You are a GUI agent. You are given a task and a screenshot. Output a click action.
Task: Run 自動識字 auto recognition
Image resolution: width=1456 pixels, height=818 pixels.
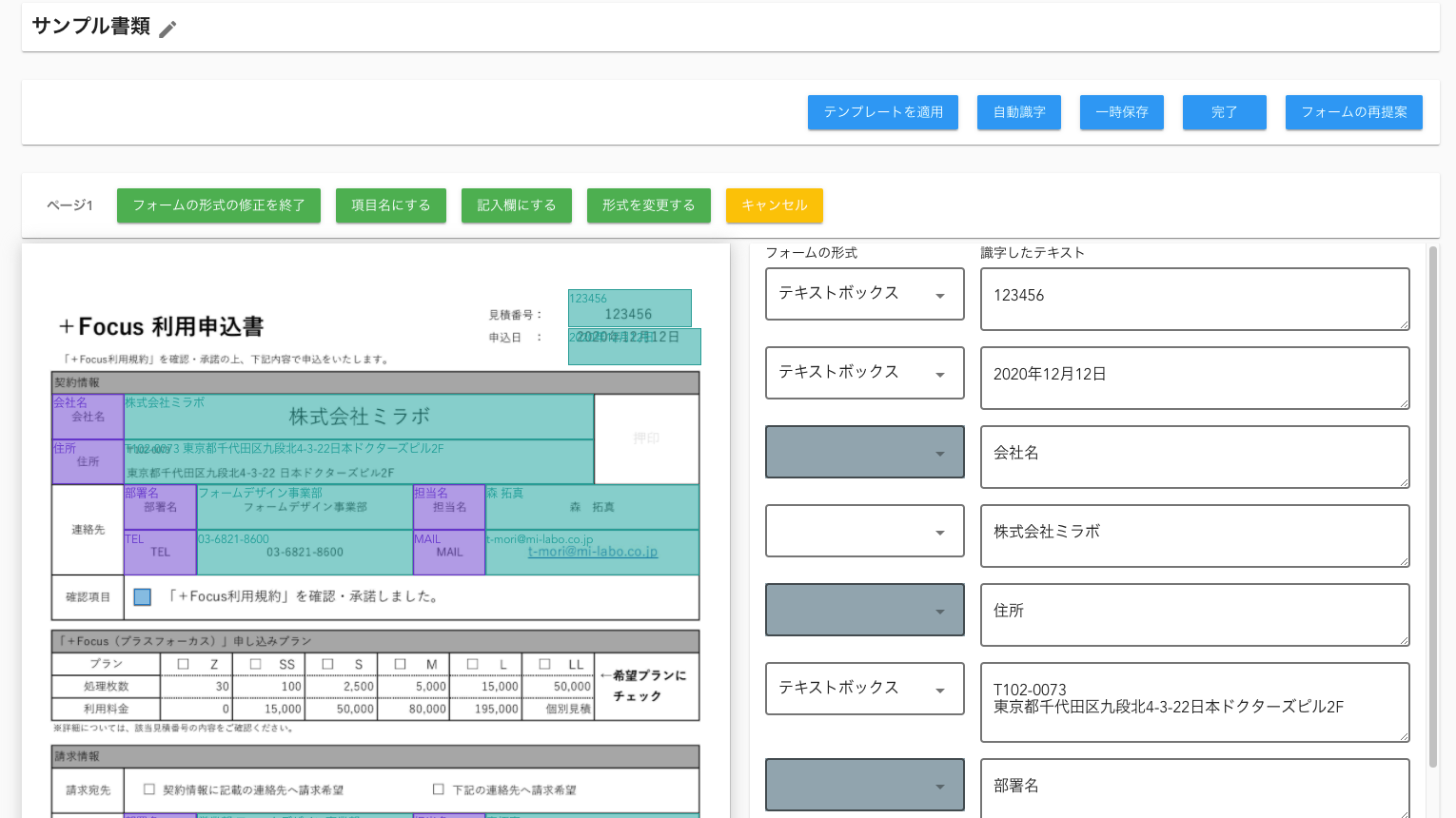[x=1018, y=112]
